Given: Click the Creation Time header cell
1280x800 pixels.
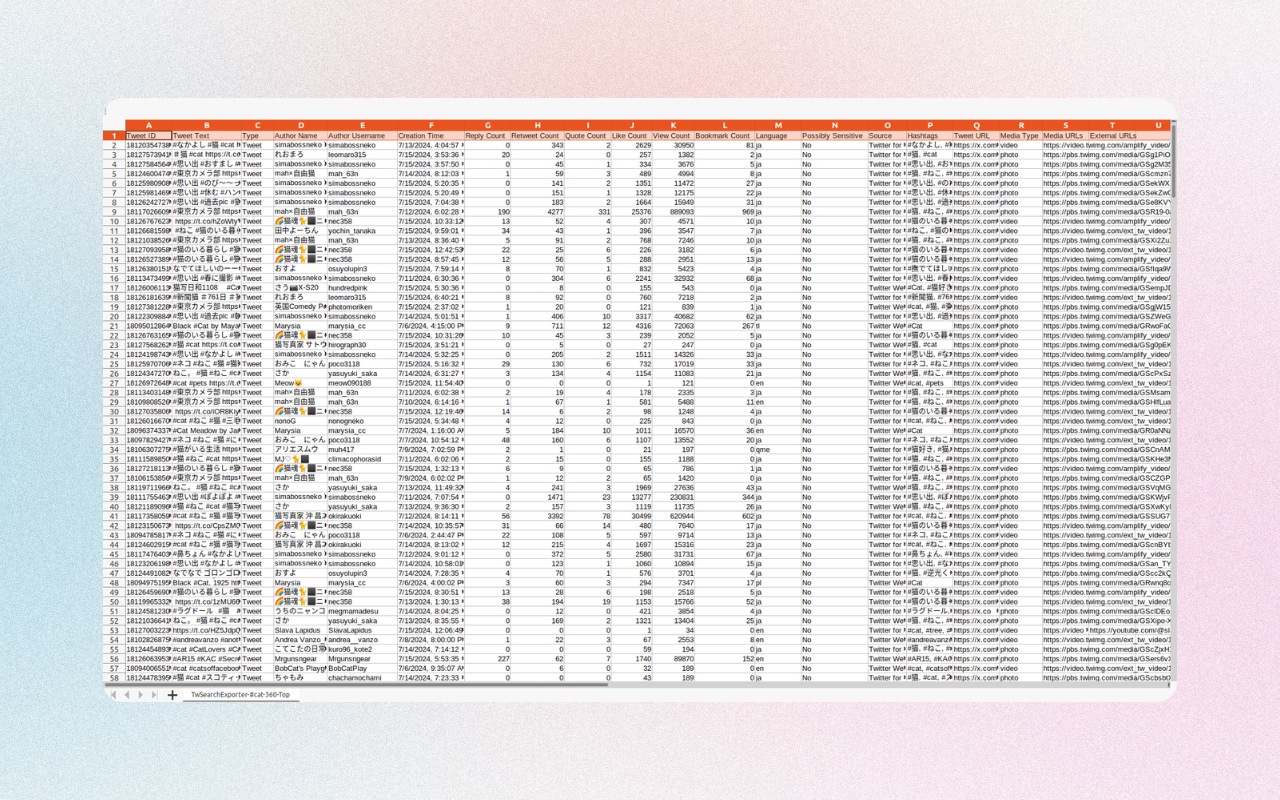Looking at the screenshot, I should click(431, 136).
